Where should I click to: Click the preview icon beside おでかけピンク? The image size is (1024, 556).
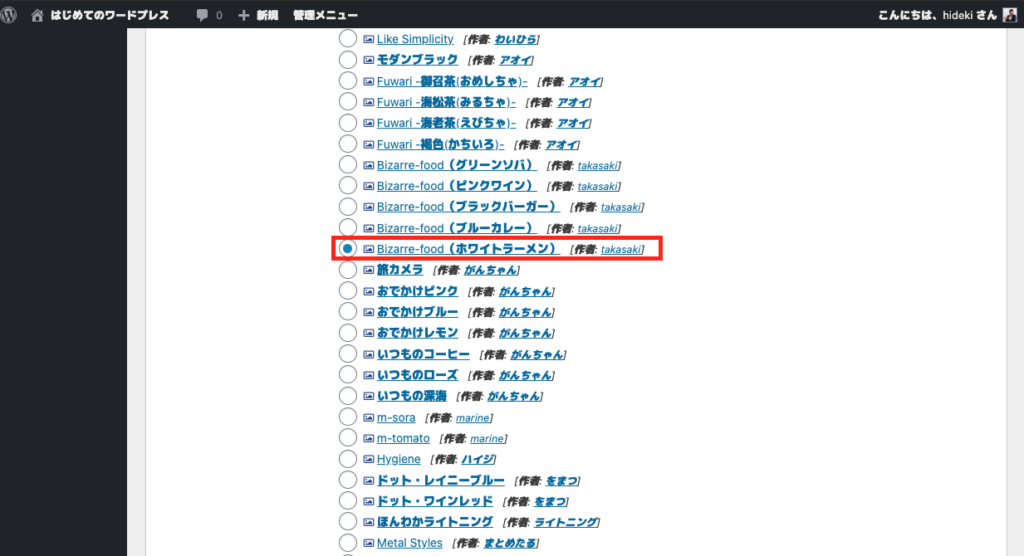pyautogui.click(x=368, y=291)
